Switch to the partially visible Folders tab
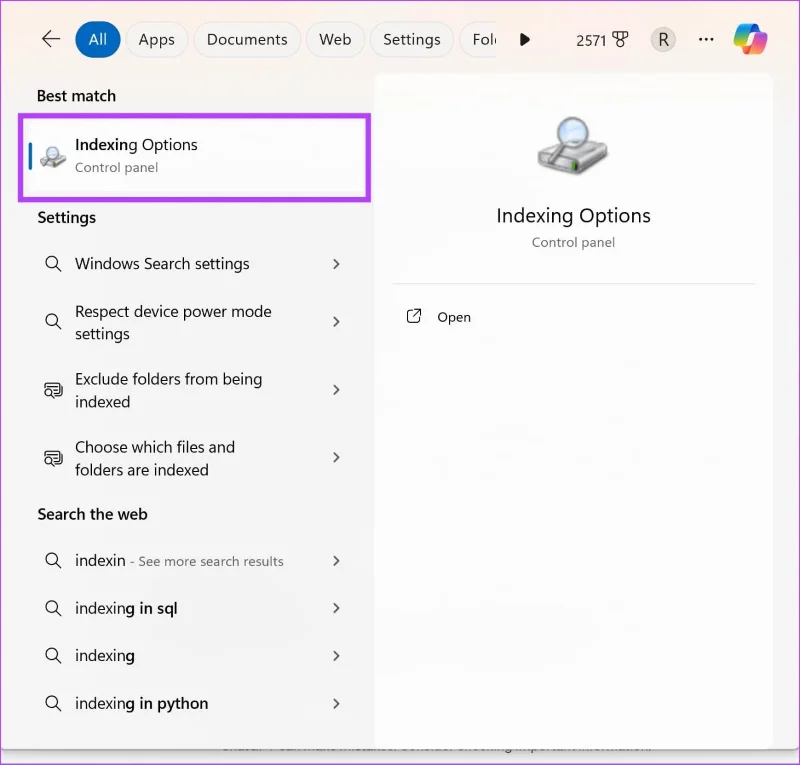Image resolution: width=800 pixels, height=765 pixels. pyautogui.click(x=478, y=39)
